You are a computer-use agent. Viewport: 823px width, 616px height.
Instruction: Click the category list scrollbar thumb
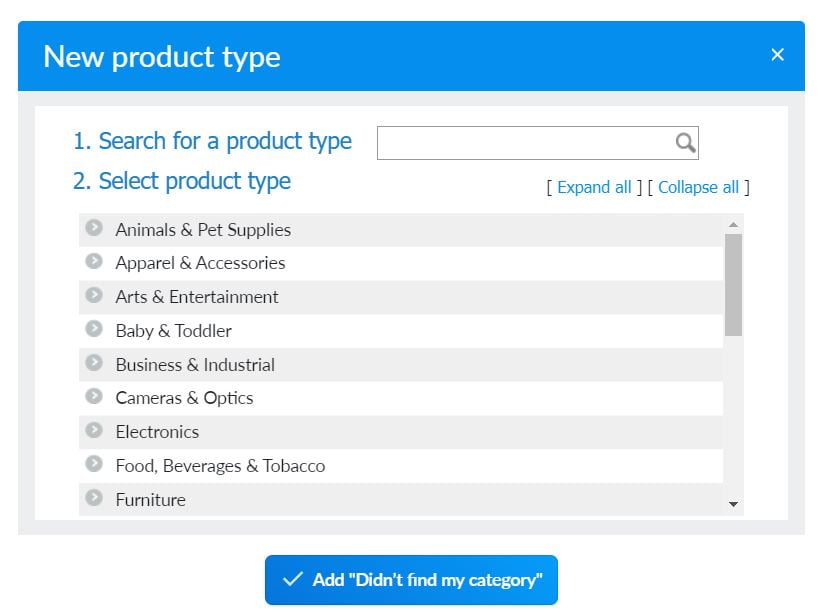point(733,284)
